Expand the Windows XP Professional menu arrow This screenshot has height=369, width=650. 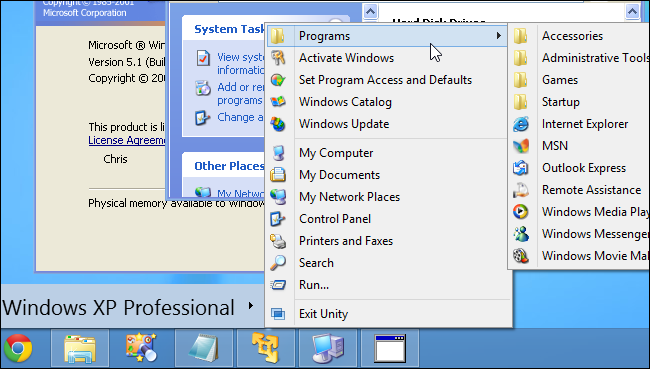pyautogui.click(x=251, y=306)
